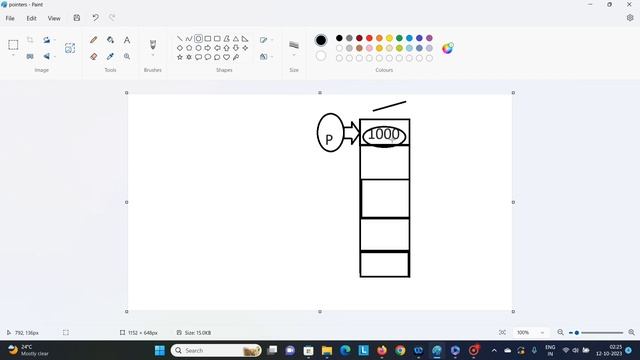Pick the Right arrow shape
640x360 pixels.
pos(208,48)
